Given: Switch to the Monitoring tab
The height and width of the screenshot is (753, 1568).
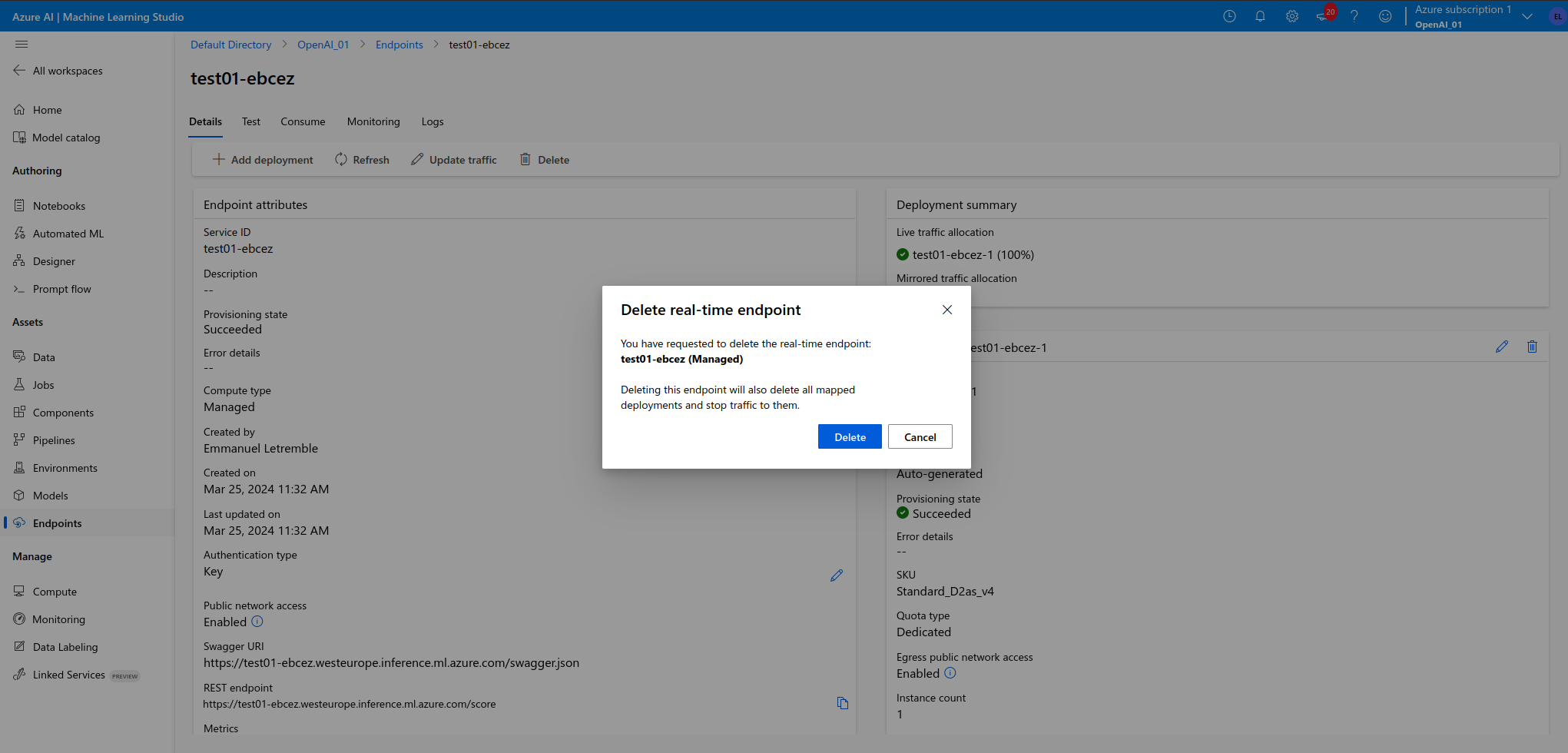Looking at the screenshot, I should coord(373,121).
